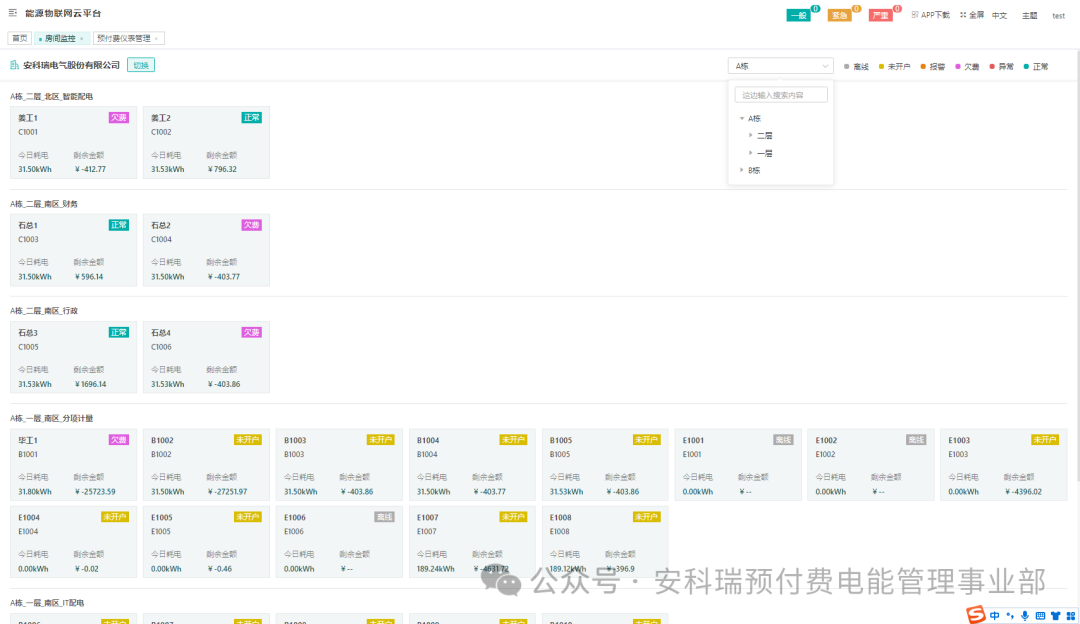
Task: Open the B1004 room card
Action: tap(472, 465)
